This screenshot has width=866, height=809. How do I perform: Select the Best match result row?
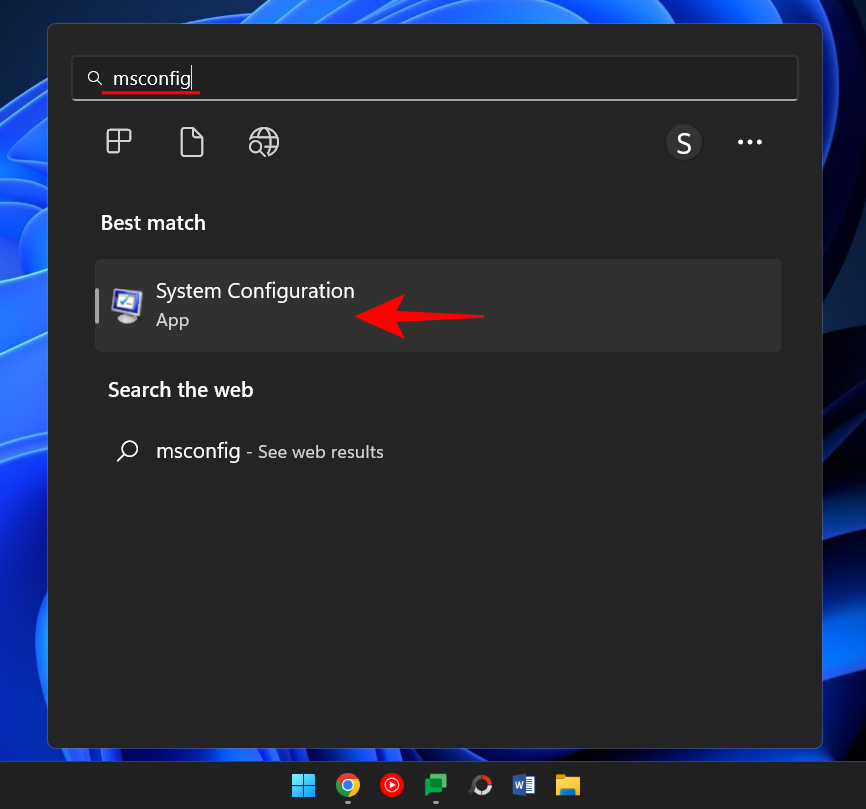pyautogui.click(x=438, y=305)
